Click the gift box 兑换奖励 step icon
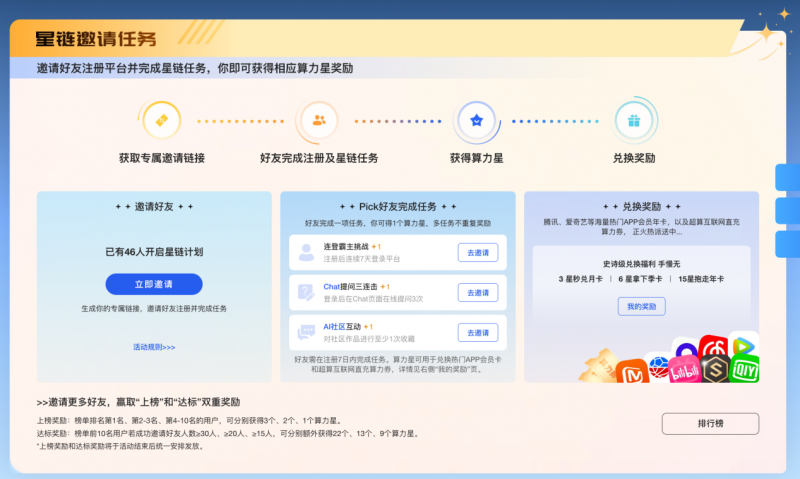The height and width of the screenshot is (479, 800). point(633,120)
